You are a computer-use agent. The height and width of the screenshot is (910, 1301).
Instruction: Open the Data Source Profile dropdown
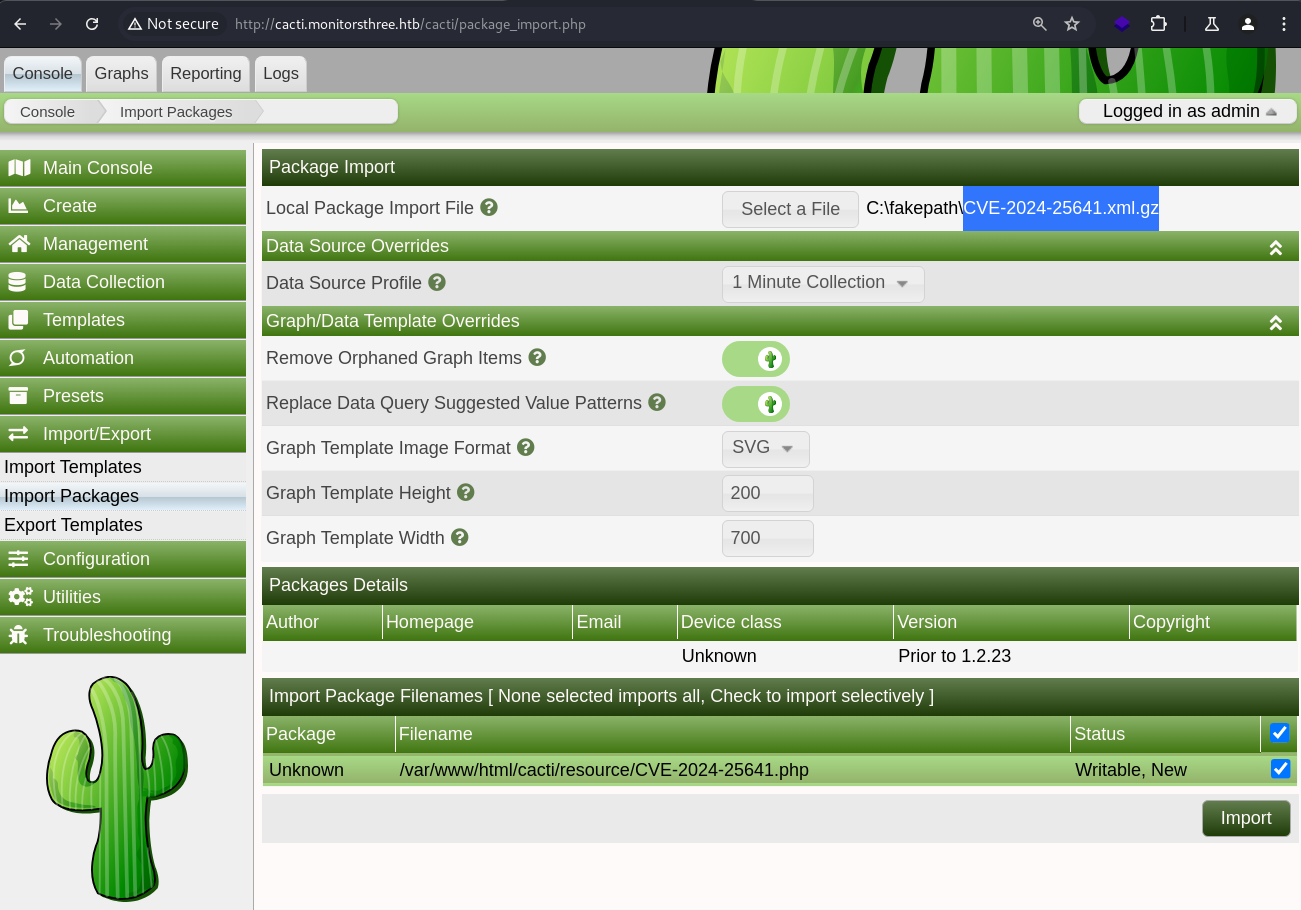823,283
